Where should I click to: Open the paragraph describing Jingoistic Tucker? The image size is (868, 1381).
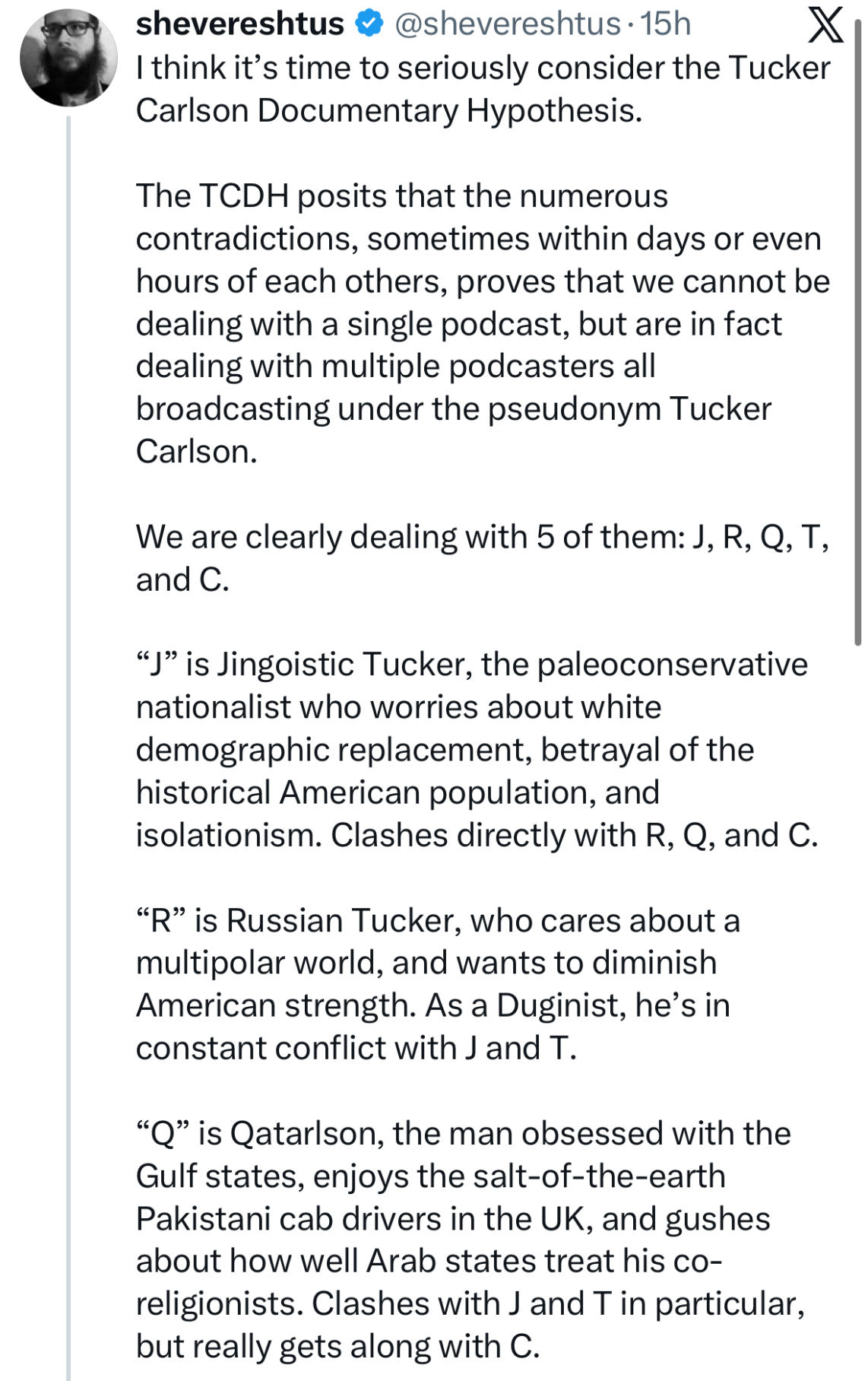pyautogui.click(x=477, y=749)
